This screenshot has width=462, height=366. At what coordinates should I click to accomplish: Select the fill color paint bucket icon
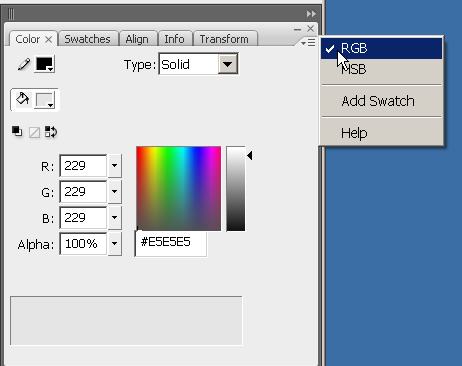point(23,99)
